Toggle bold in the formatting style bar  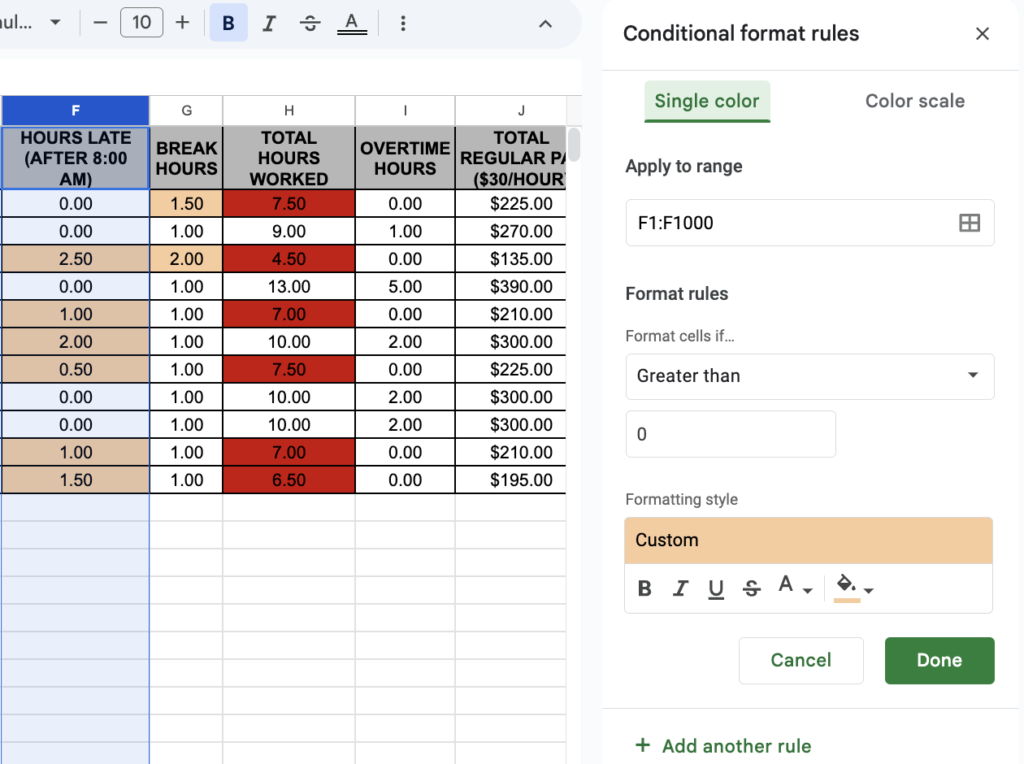click(645, 588)
